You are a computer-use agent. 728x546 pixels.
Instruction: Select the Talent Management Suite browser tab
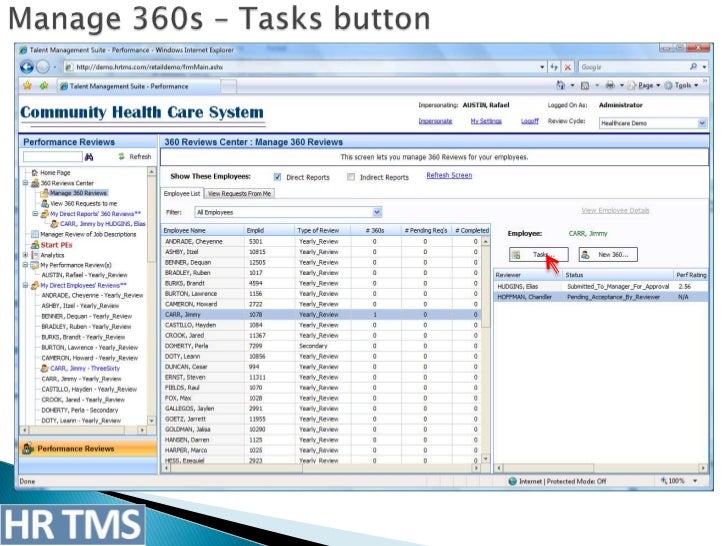(x=138, y=86)
